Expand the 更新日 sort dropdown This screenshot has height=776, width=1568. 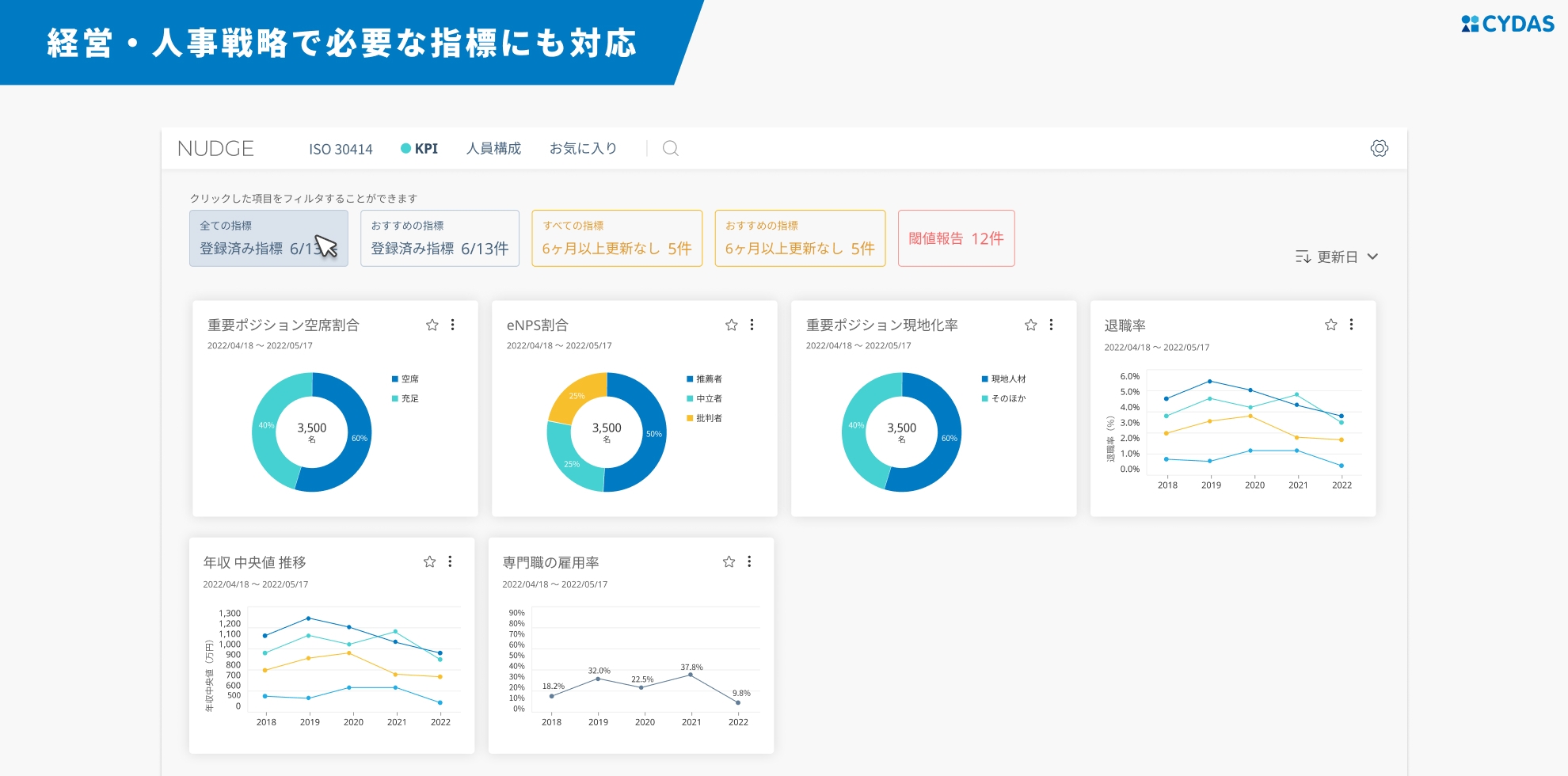pyautogui.click(x=1337, y=257)
